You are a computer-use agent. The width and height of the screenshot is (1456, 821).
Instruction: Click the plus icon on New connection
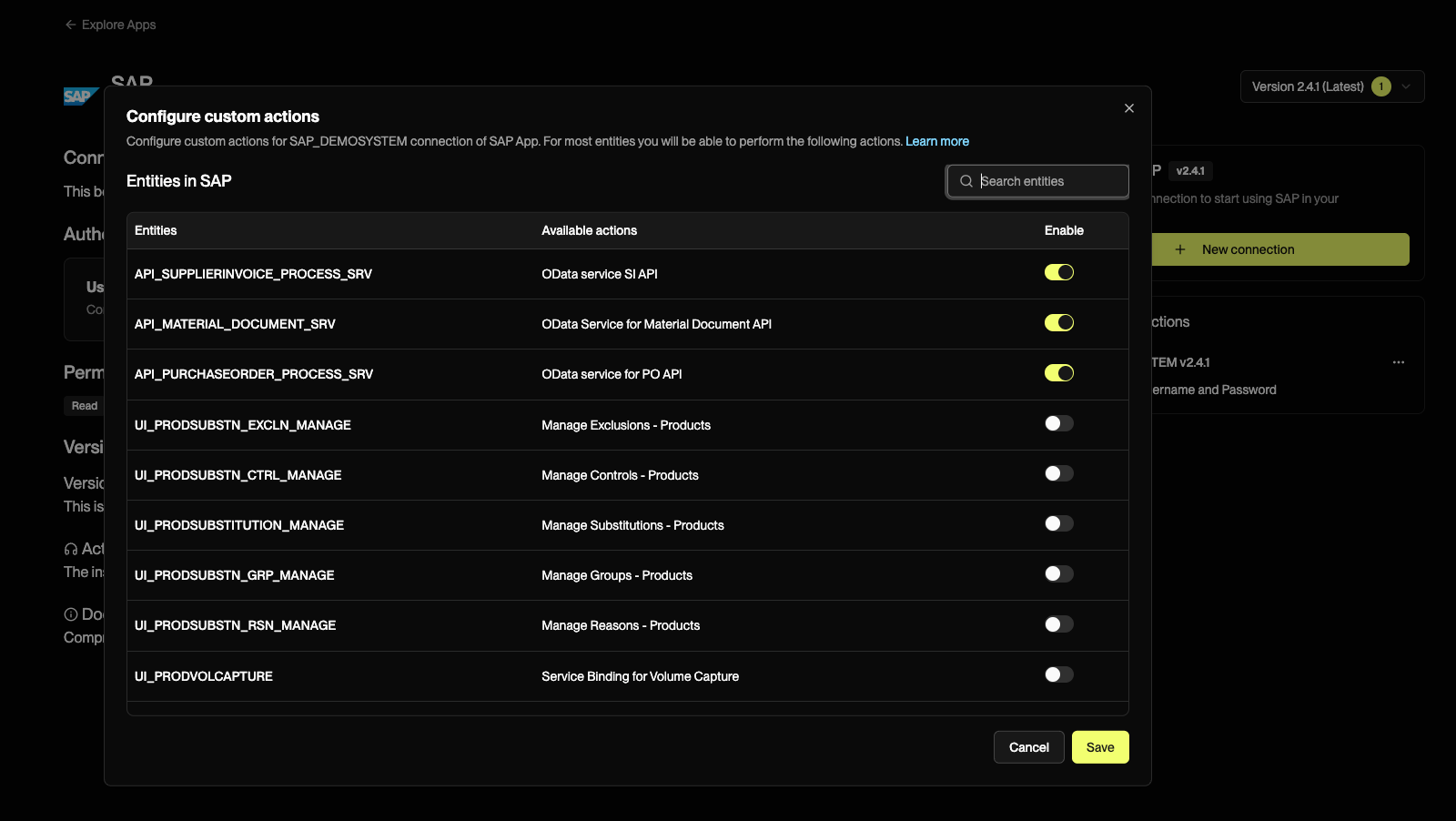pos(1179,249)
